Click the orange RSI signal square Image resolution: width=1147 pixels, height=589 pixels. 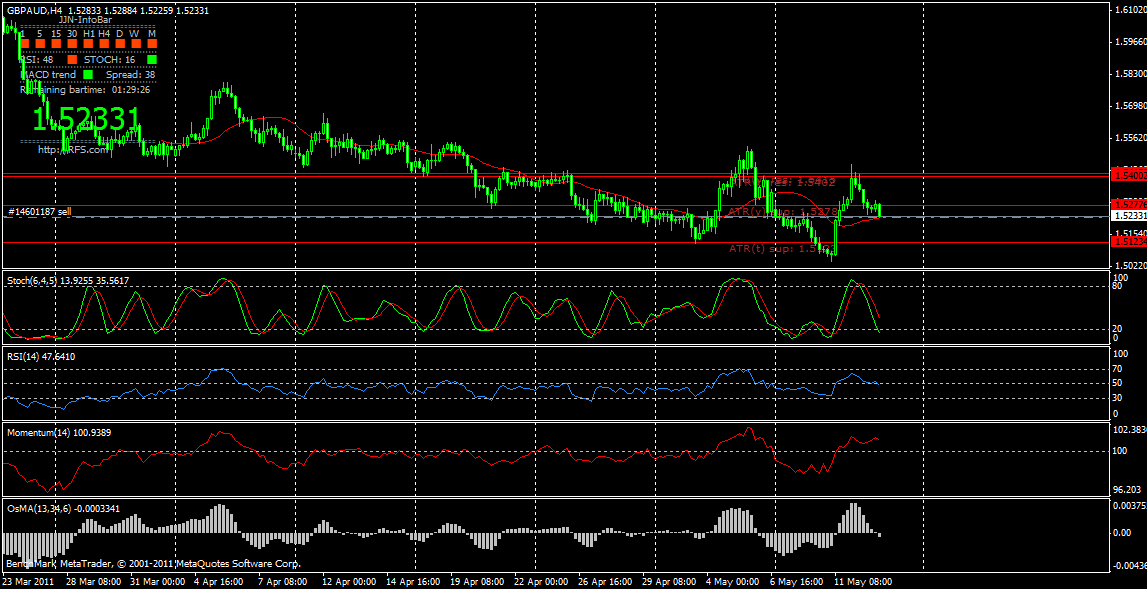click(72, 60)
